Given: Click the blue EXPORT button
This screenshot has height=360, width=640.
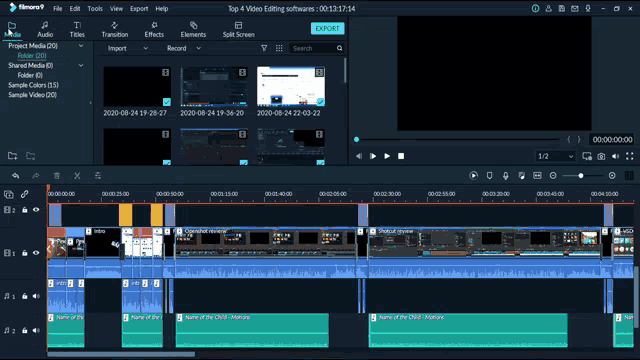Looking at the screenshot, I should (x=327, y=29).
